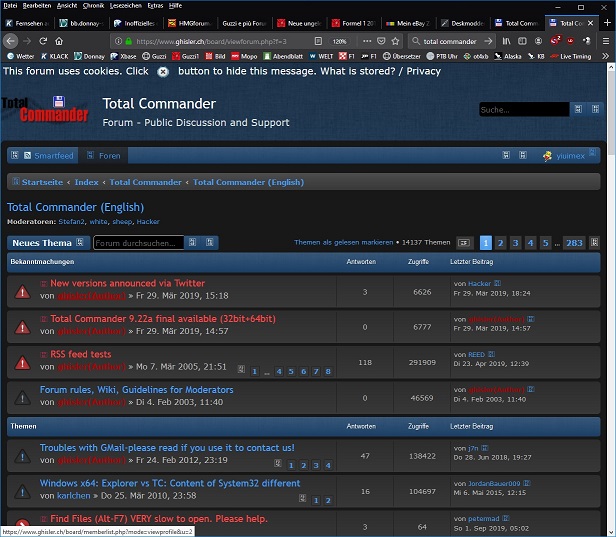Go to page 8 of RSS feed tests

328,371
